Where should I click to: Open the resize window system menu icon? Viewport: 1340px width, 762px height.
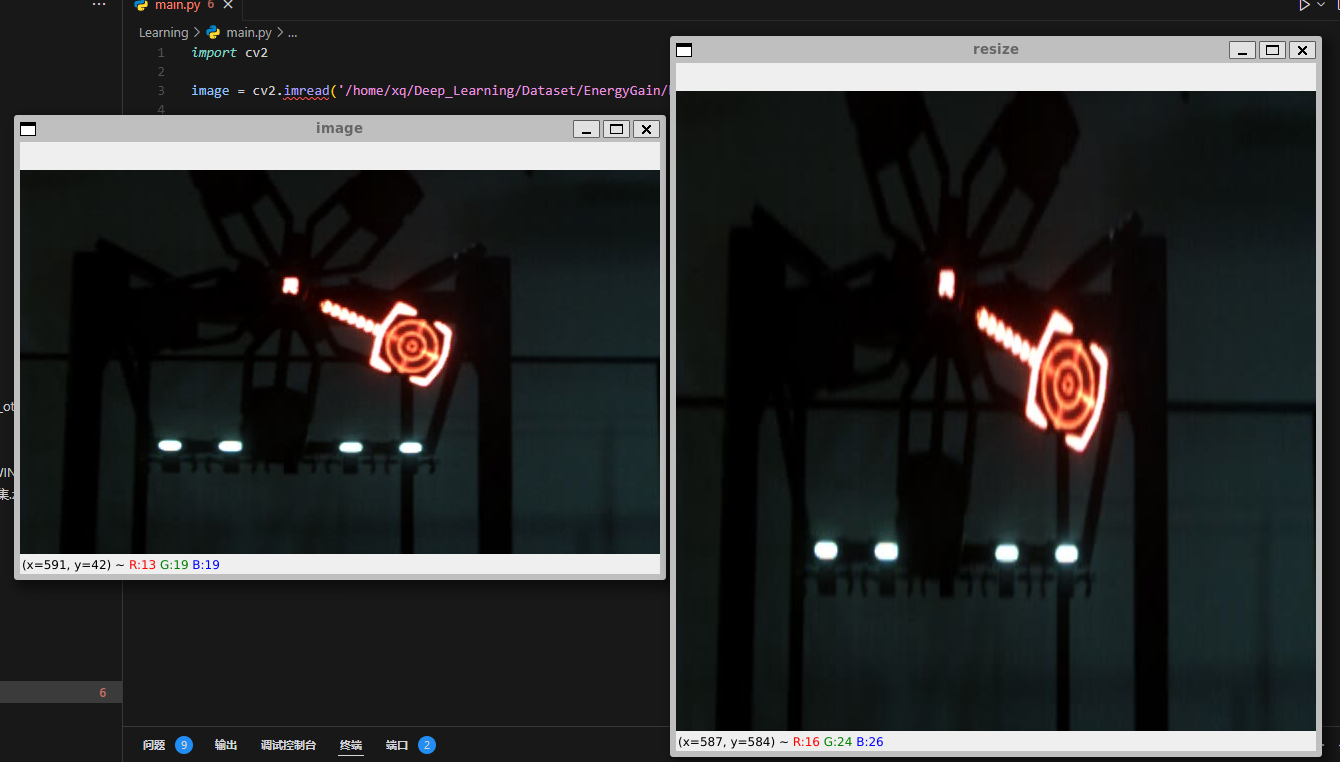pyautogui.click(x=684, y=49)
